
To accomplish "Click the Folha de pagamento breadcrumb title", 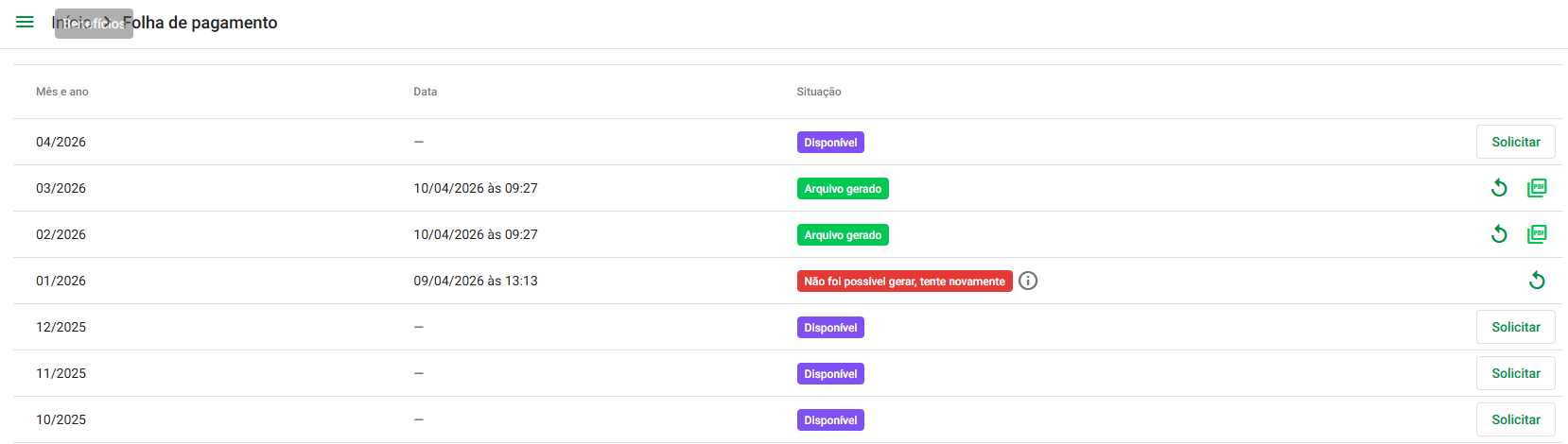I will [200, 23].
